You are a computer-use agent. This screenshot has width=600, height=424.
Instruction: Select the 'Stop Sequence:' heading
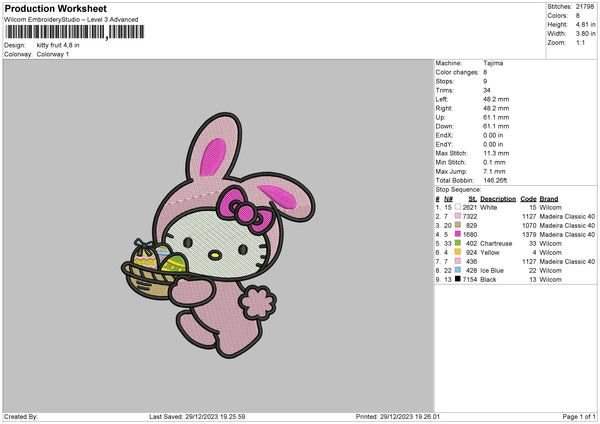[x=458, y=190]
